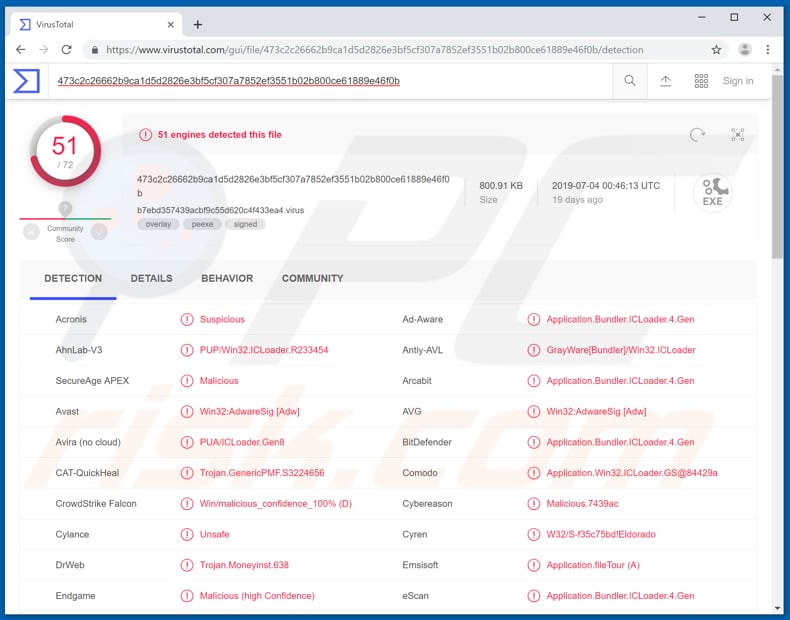The image size is (790, 620).
Task: Open the COMMUNITY tab
Action: click(x=312, y=279)
